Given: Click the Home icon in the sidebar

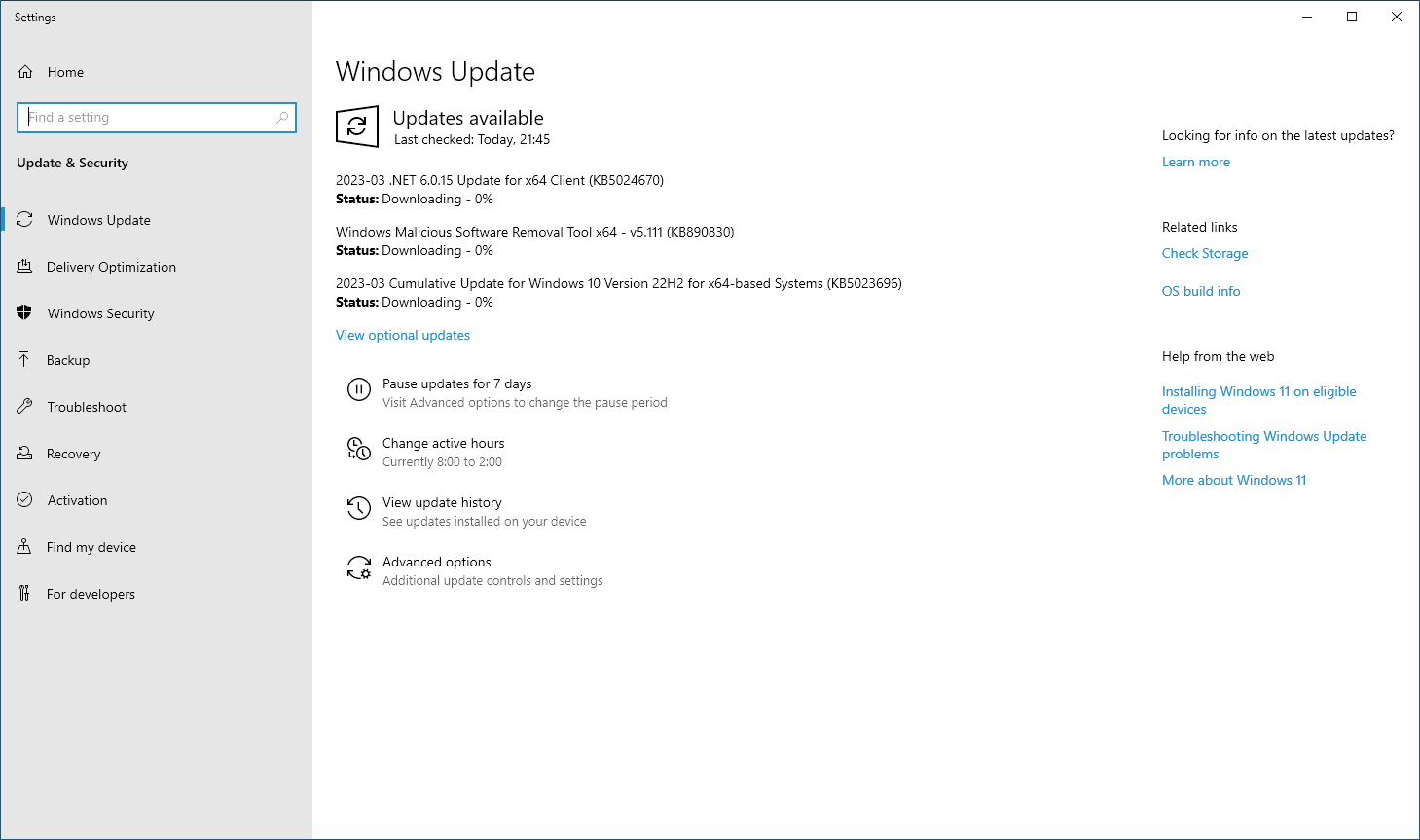Looking at the screenshot, I should pyautogui.click(x=25, y=72).
